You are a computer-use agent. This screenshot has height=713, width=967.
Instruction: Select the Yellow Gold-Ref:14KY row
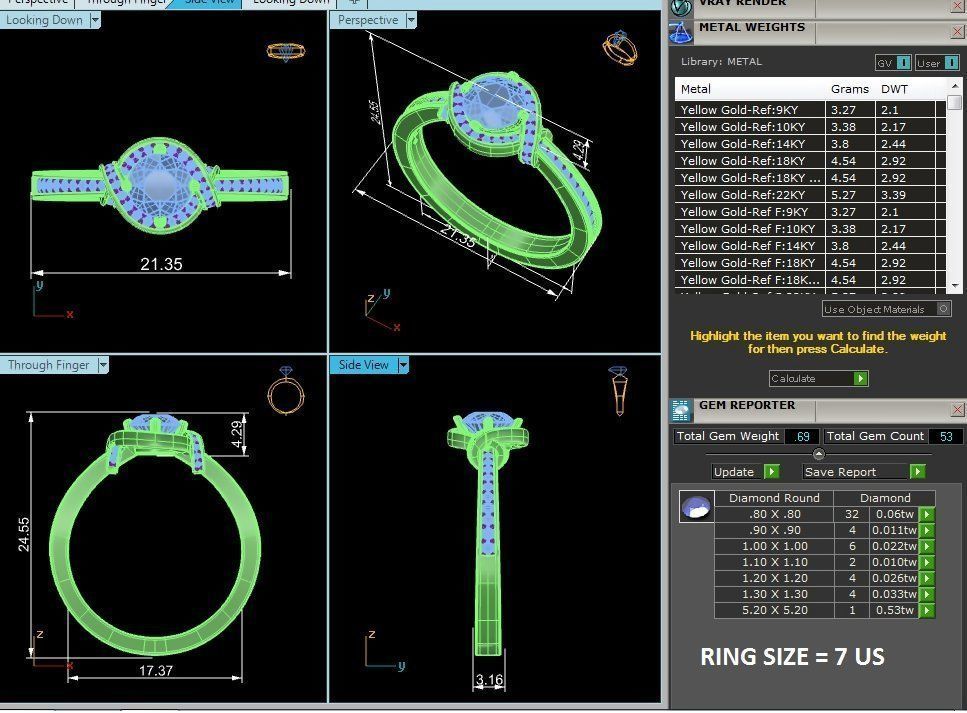pyautogui.click(x=810, y=144)
